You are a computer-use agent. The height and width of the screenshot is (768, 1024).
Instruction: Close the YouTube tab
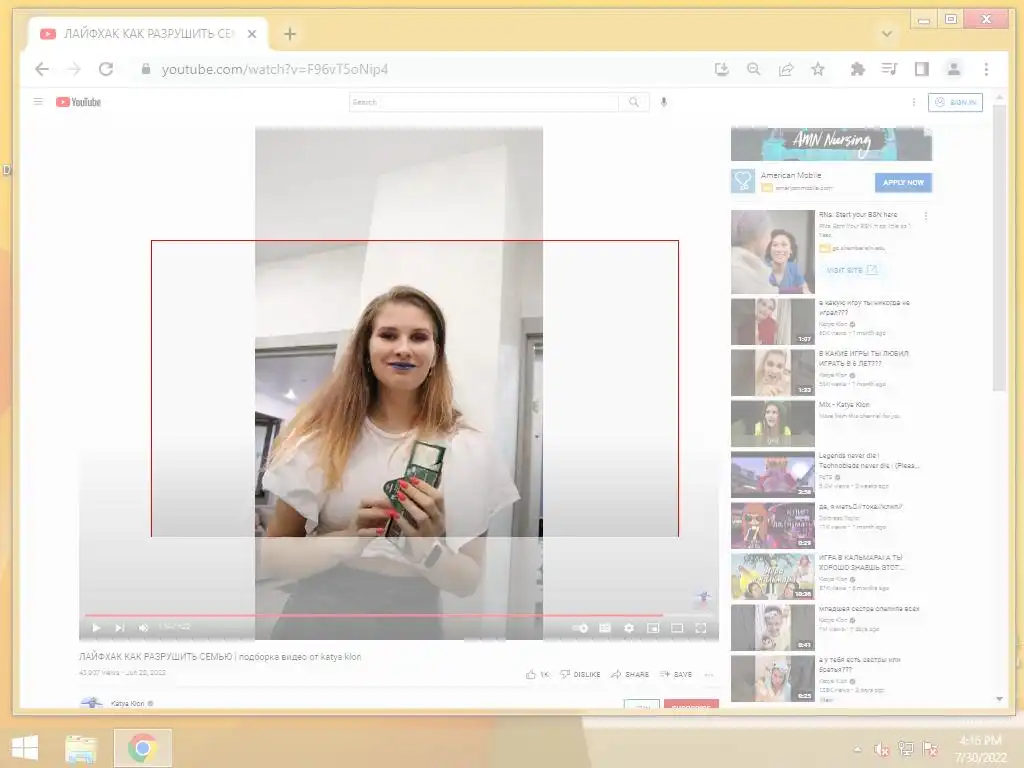[x=252, y=34]
